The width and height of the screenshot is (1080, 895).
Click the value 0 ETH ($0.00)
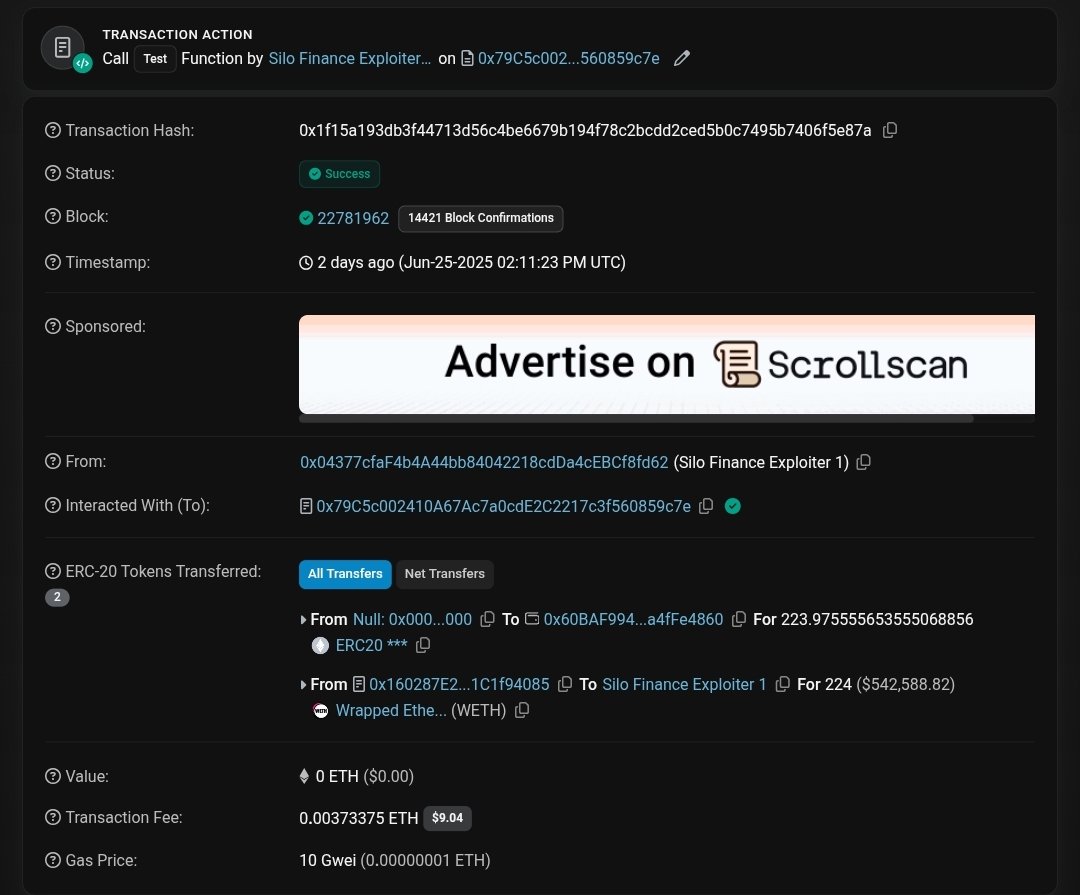point(364,776)
